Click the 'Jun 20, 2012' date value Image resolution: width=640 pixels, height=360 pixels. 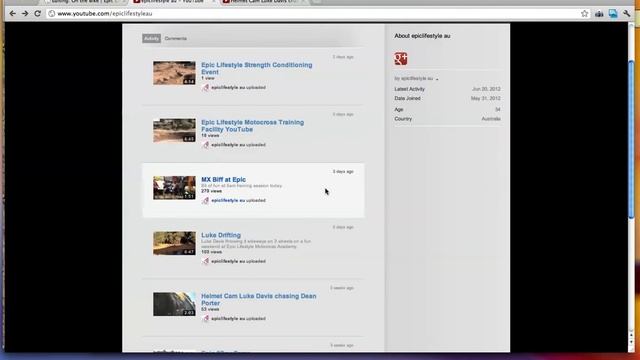coord(486,89)
